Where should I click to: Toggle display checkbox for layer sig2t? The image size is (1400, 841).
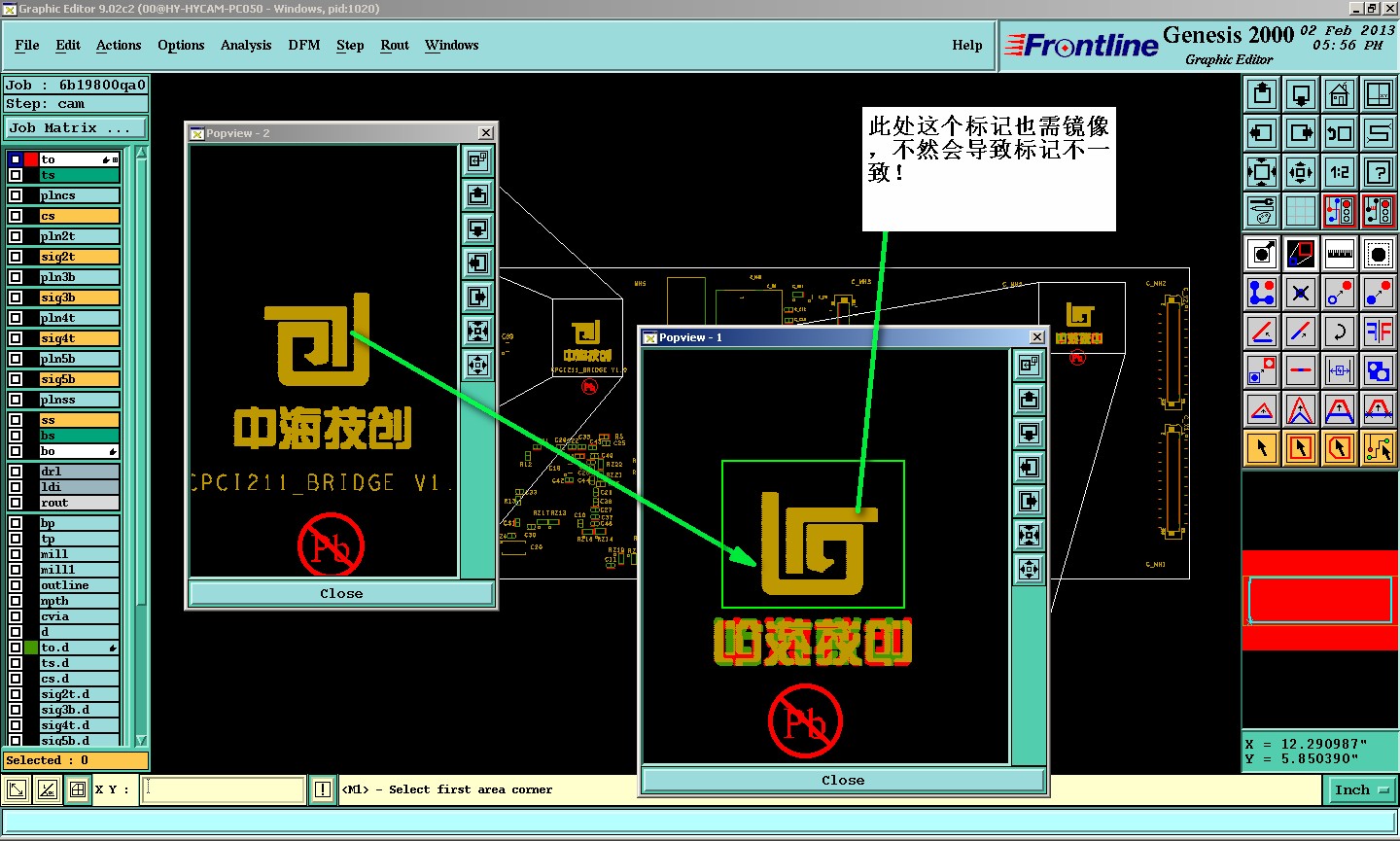click(x=16, y=257)
